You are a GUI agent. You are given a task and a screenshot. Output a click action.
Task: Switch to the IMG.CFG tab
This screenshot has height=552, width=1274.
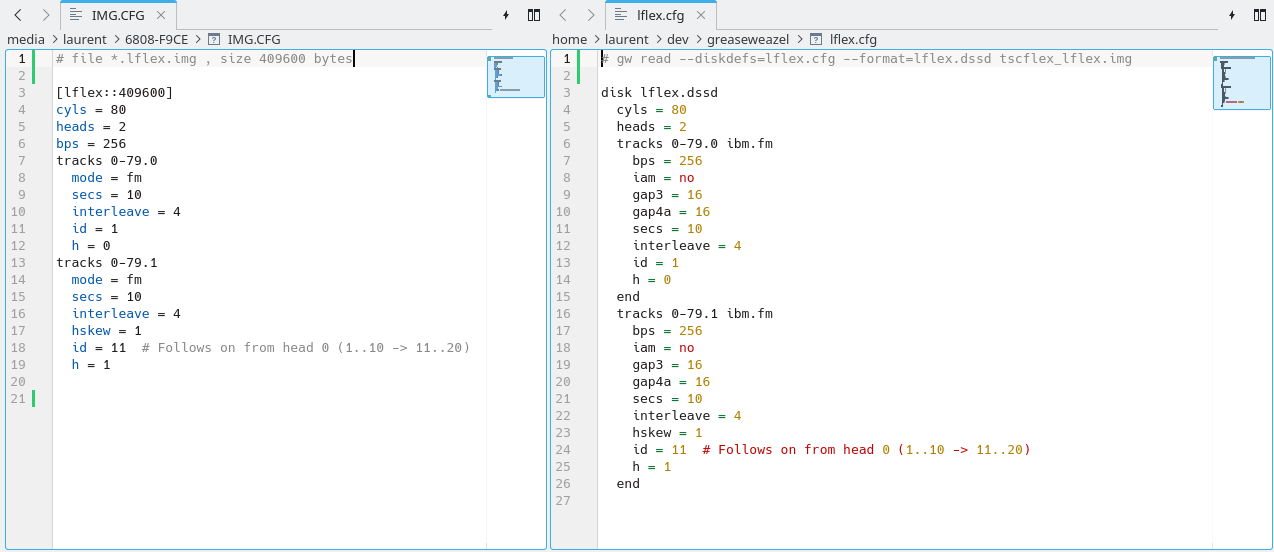point(118,15)
